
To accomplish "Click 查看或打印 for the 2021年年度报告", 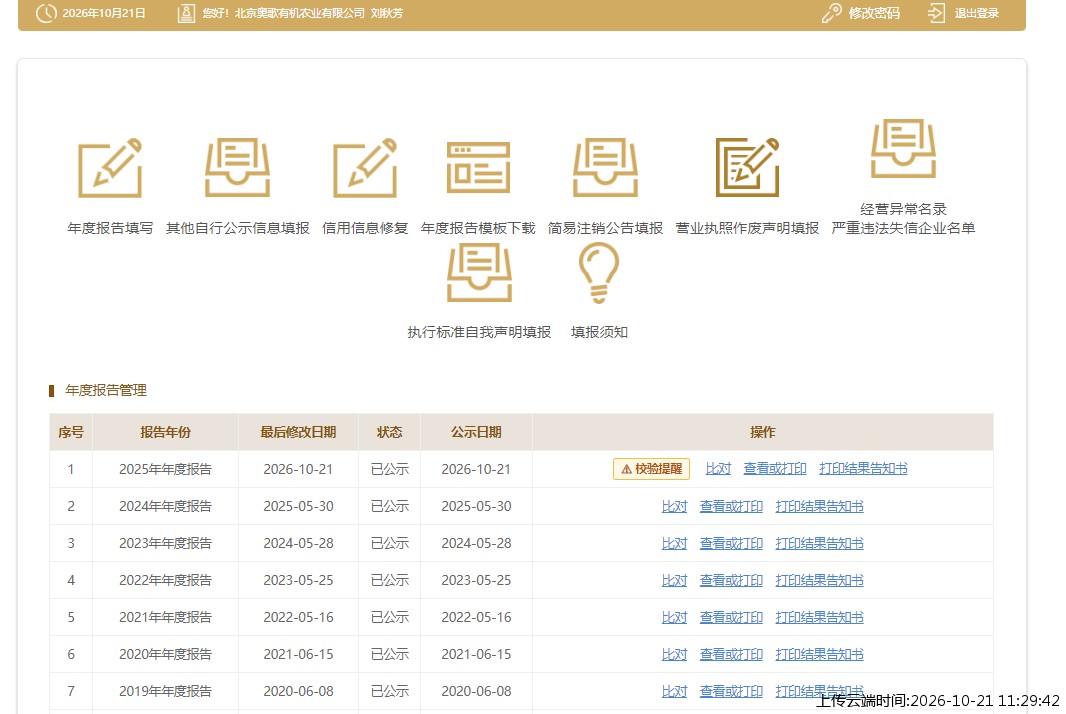I will [x=731, y=617].
